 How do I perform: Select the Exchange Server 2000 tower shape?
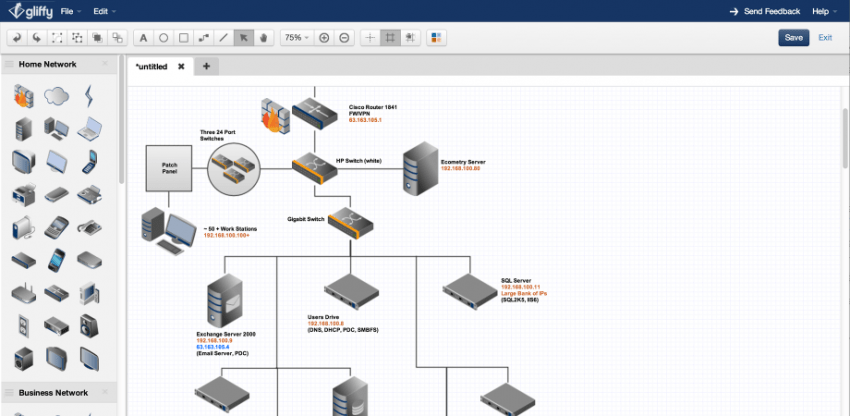pos(225,300)
